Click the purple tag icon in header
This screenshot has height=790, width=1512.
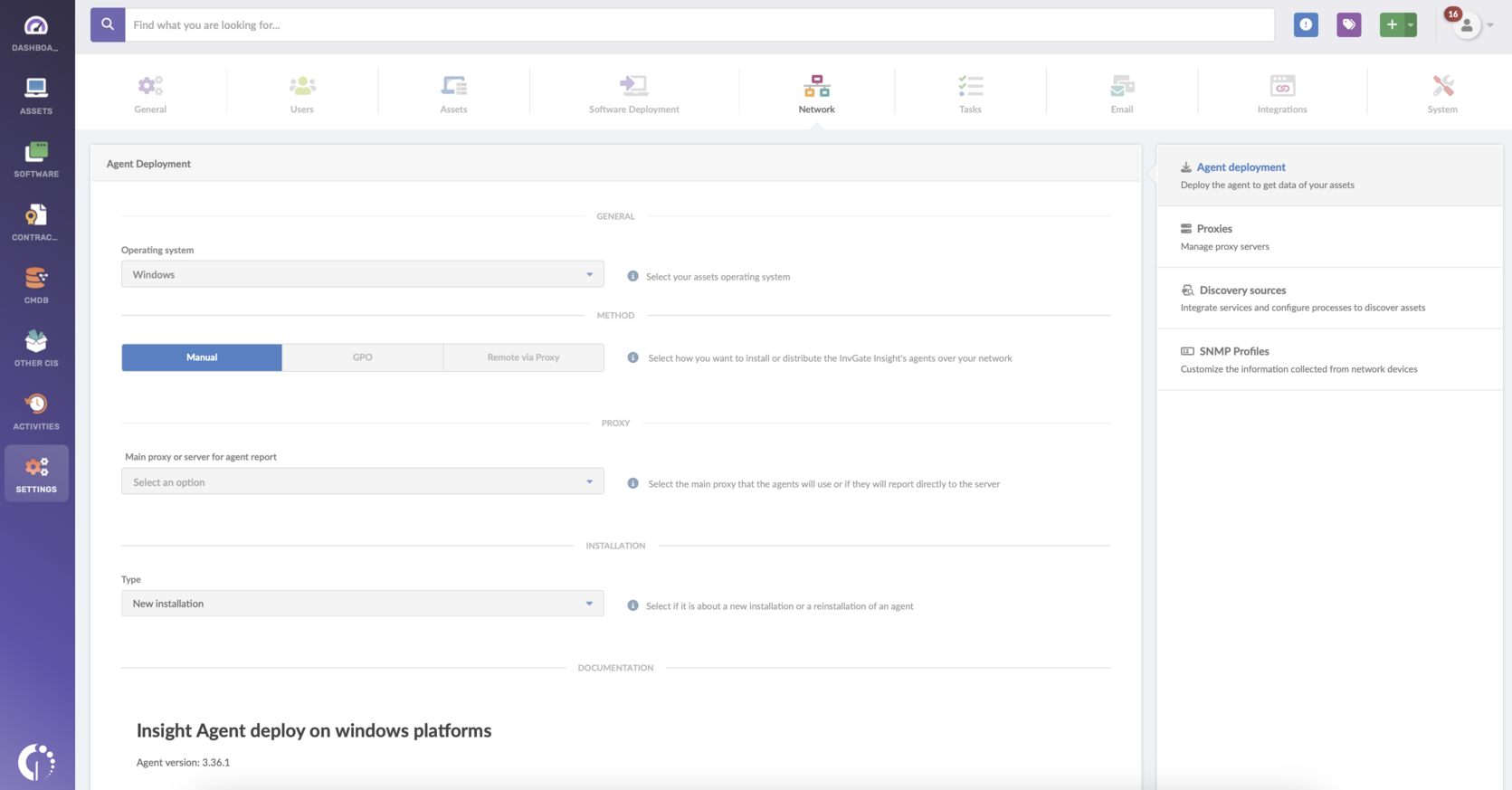(1348, 25)
